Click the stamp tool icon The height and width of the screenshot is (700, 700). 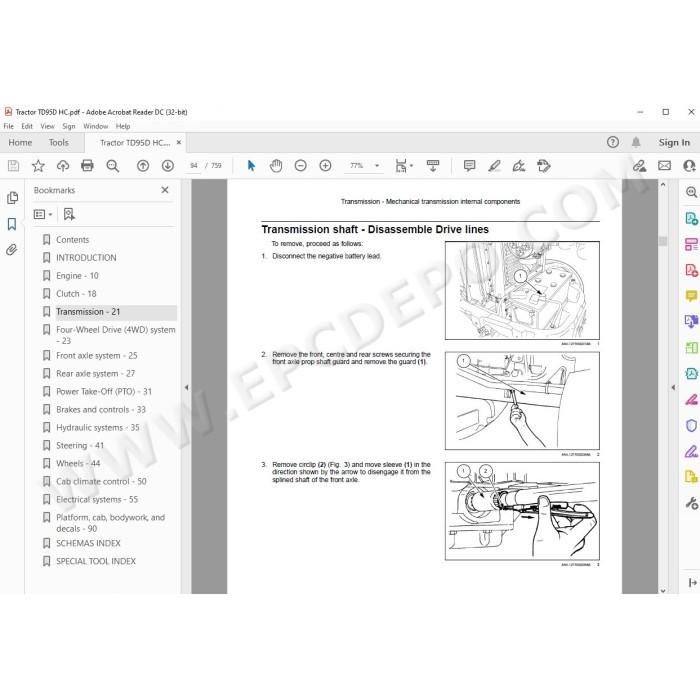point(544,166)
